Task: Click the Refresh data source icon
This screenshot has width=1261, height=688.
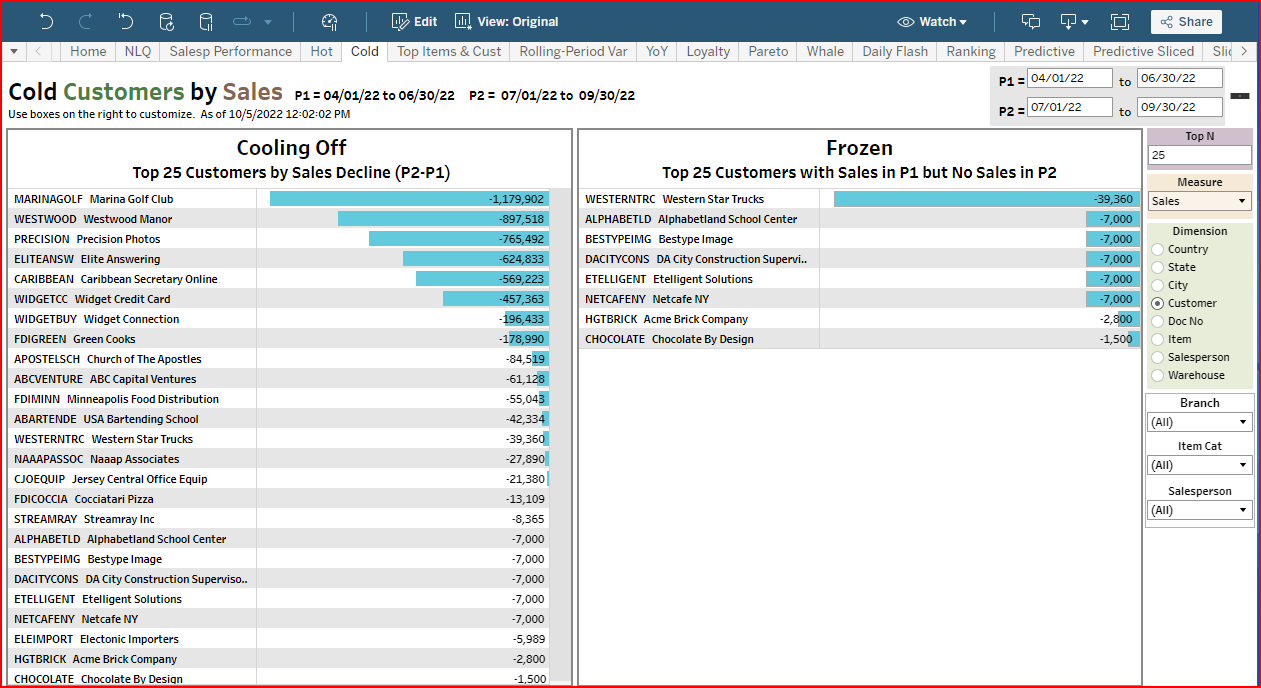Action: tap(166, 21)
